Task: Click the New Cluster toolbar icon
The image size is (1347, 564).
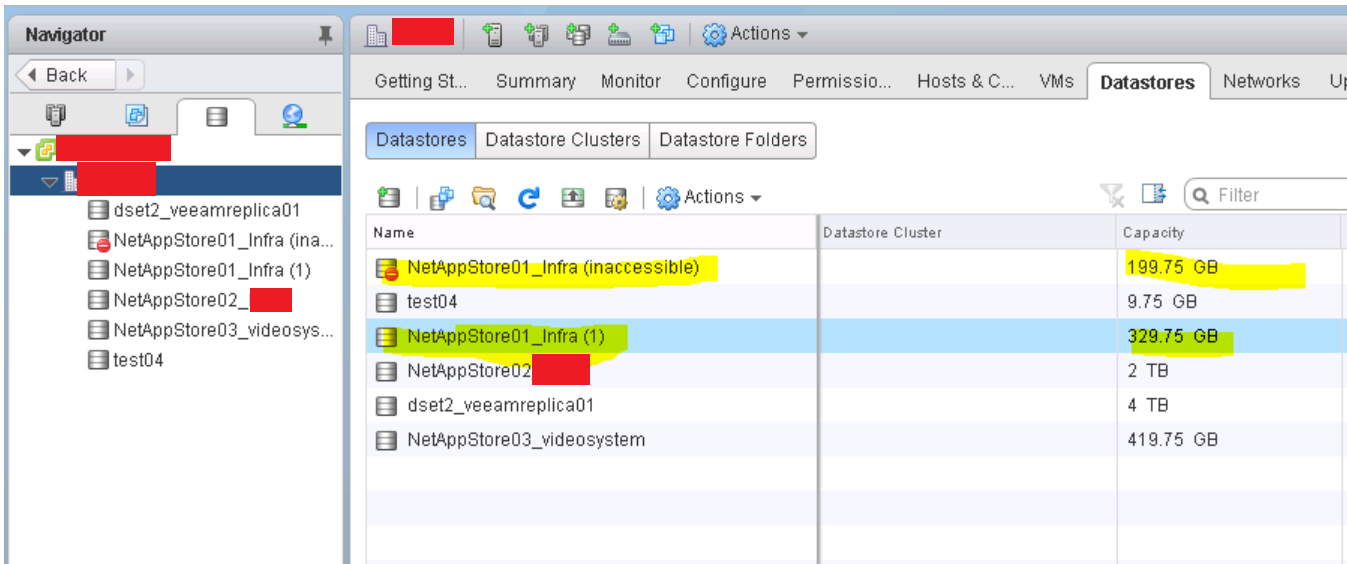Action: coord(537,34)
